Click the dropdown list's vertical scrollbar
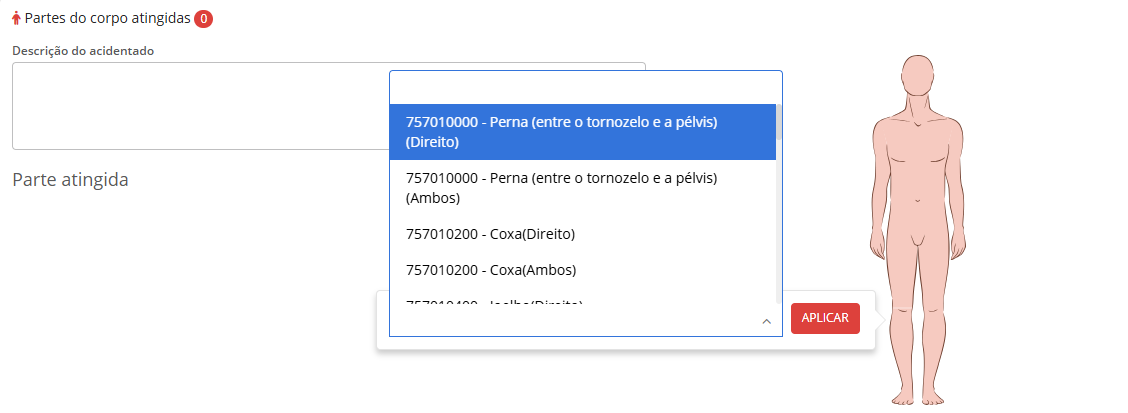The image size is (1128, 413). pos(778,200)
